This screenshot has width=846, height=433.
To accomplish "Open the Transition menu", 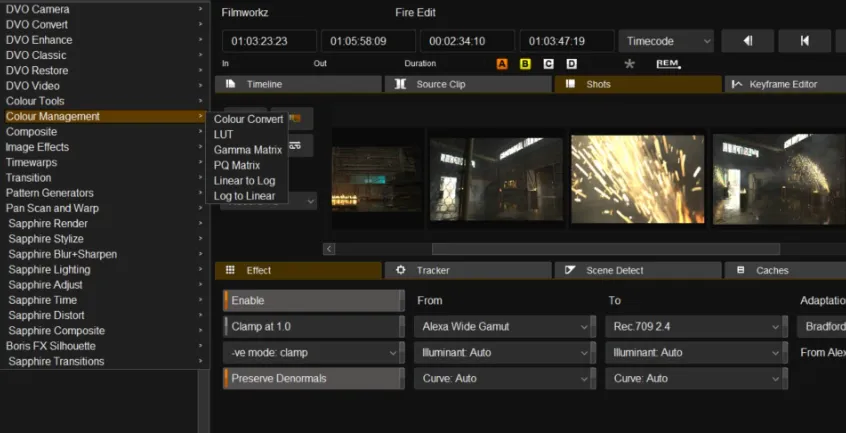I will (x=104, y=177).
